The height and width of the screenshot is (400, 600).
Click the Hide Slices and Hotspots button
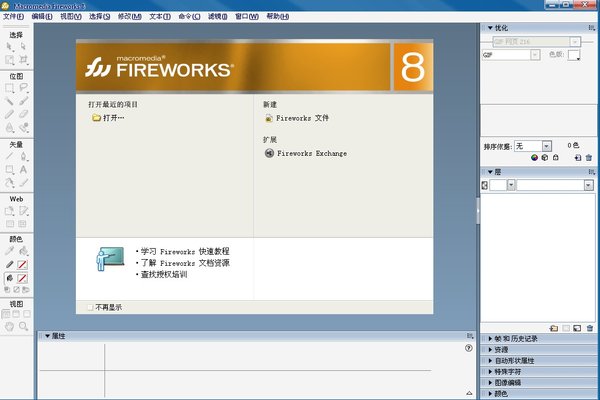[x=10, y=224]
